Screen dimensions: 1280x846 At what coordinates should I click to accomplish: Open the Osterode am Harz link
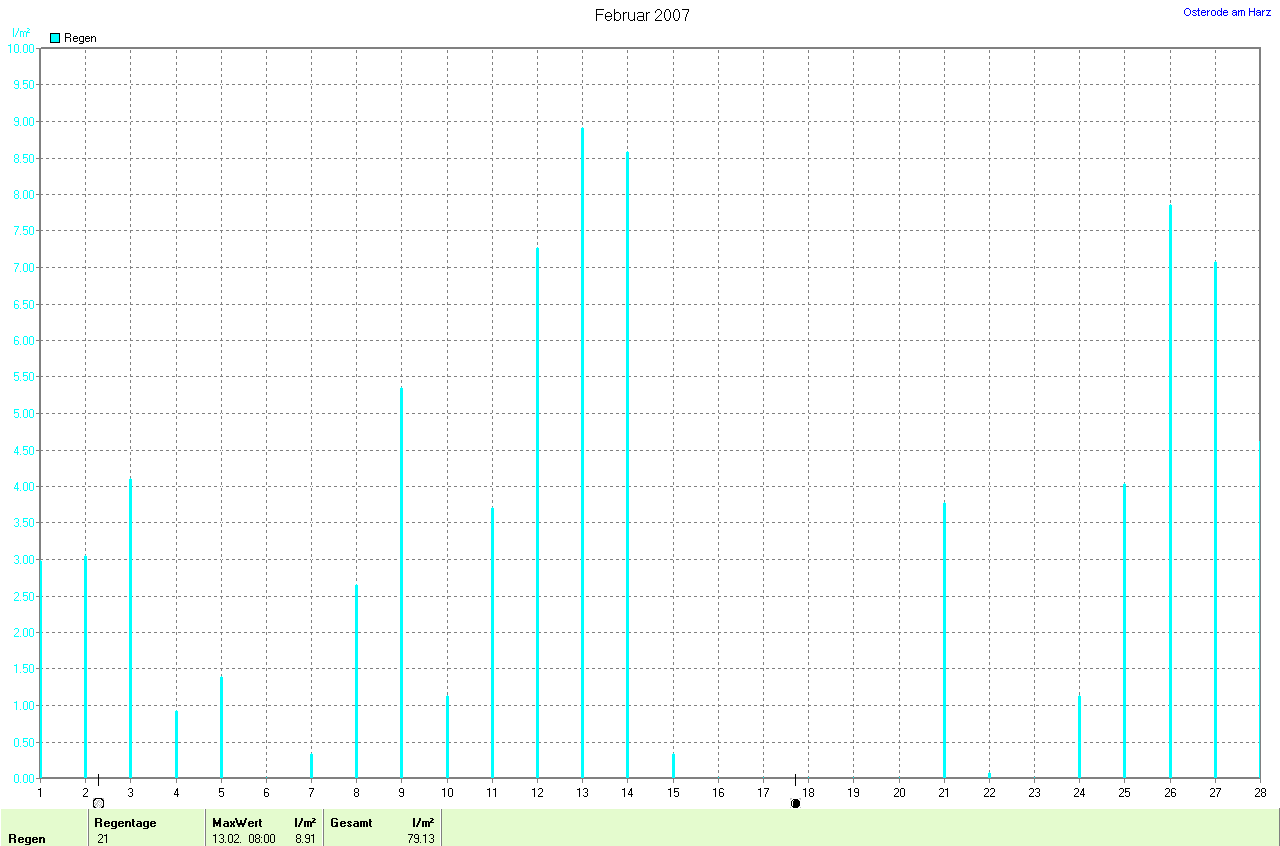pyautogui.click(x=1227, y=12)
